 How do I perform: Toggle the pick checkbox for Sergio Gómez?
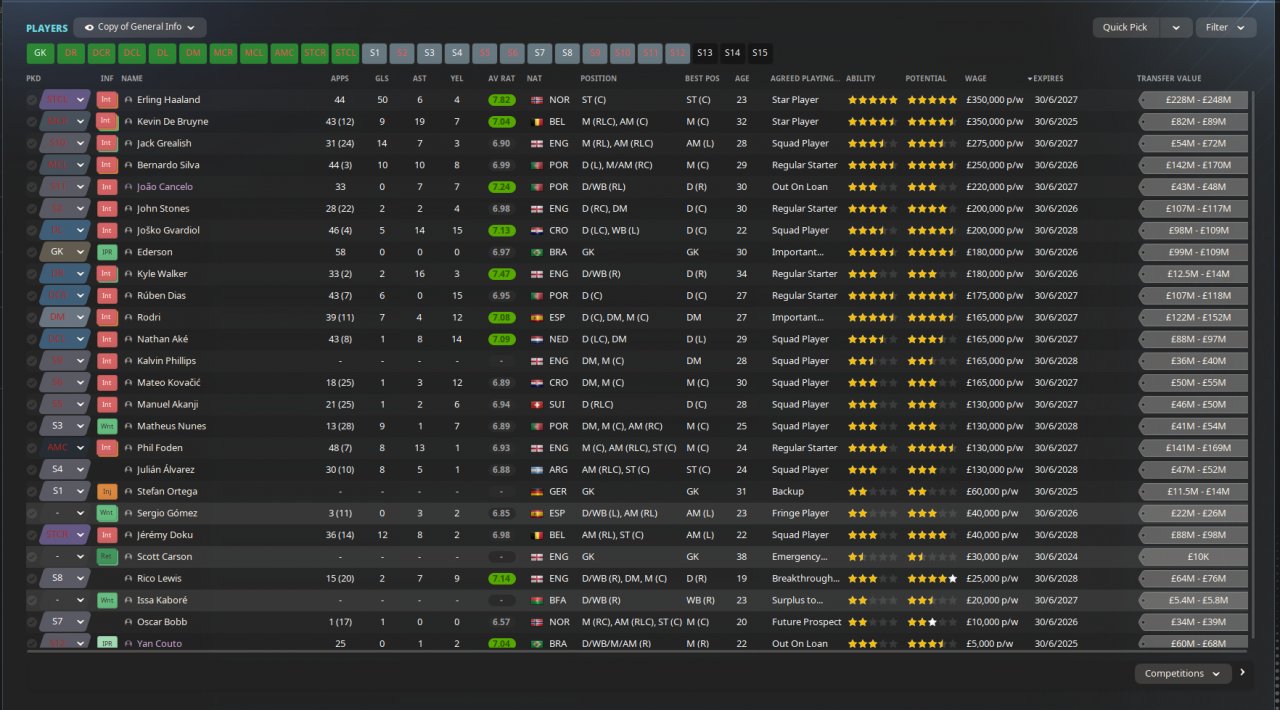tap(32, 513)
